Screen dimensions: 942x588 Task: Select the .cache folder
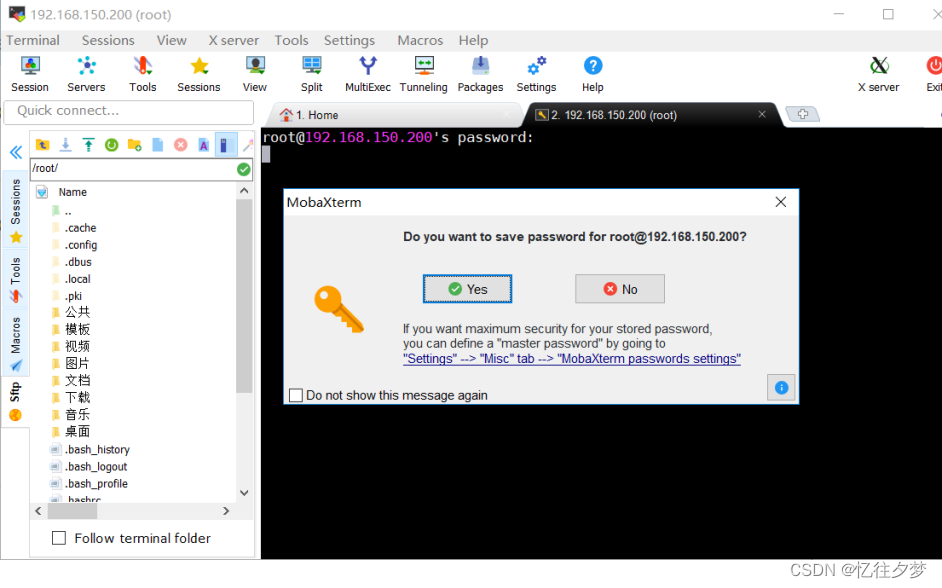[x=80, y=228]
